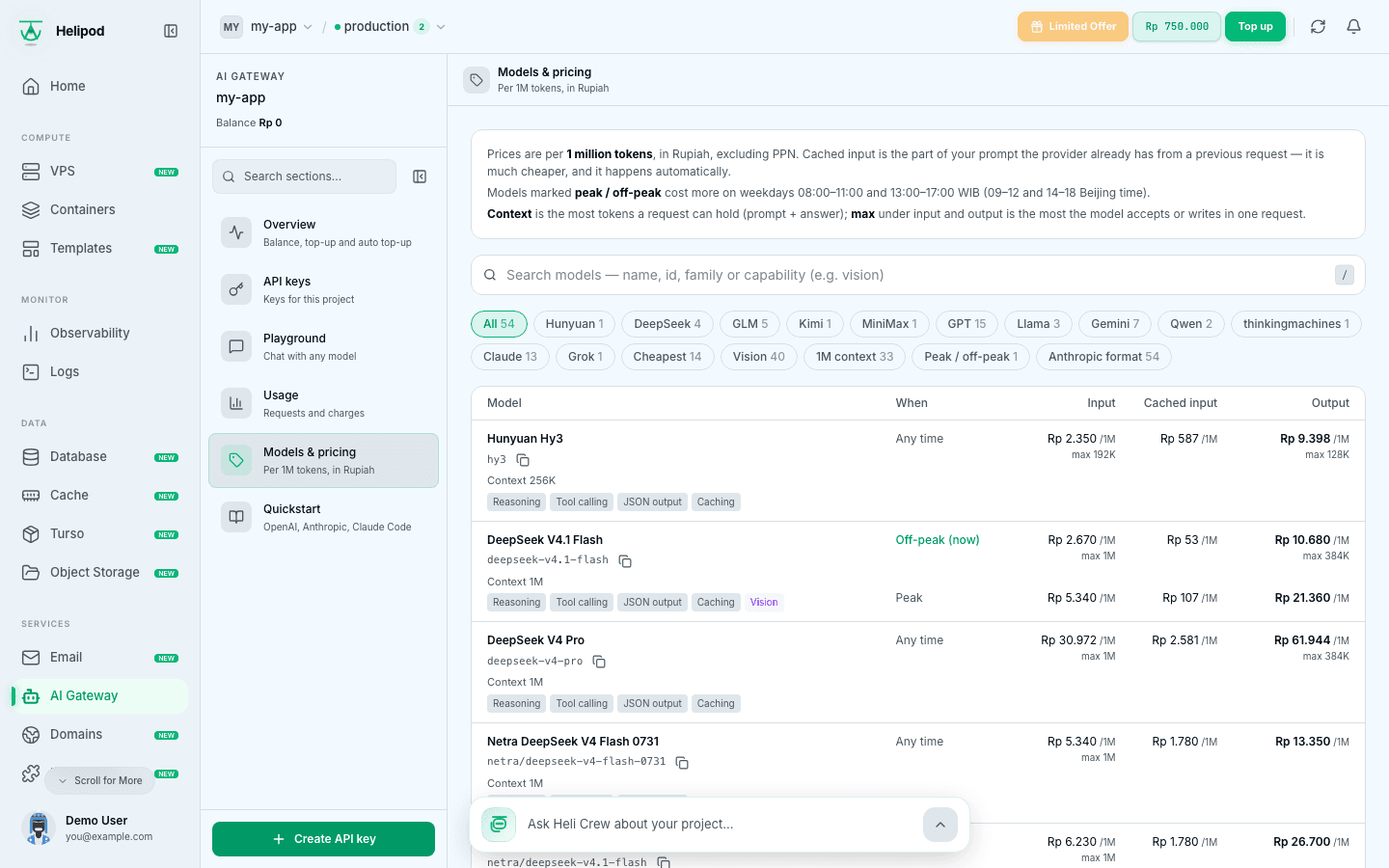Click the Limited Offer button
1389x868 pixels.
[1073, 27]
